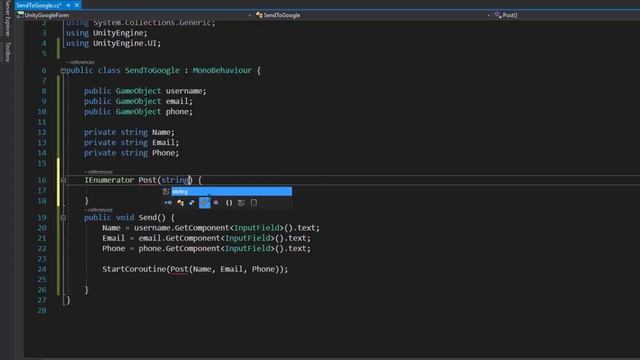This screenshot has width=640, height=360.
Task: Click 'UnityEngine.UI;' using directive
Action: [127, 43]
